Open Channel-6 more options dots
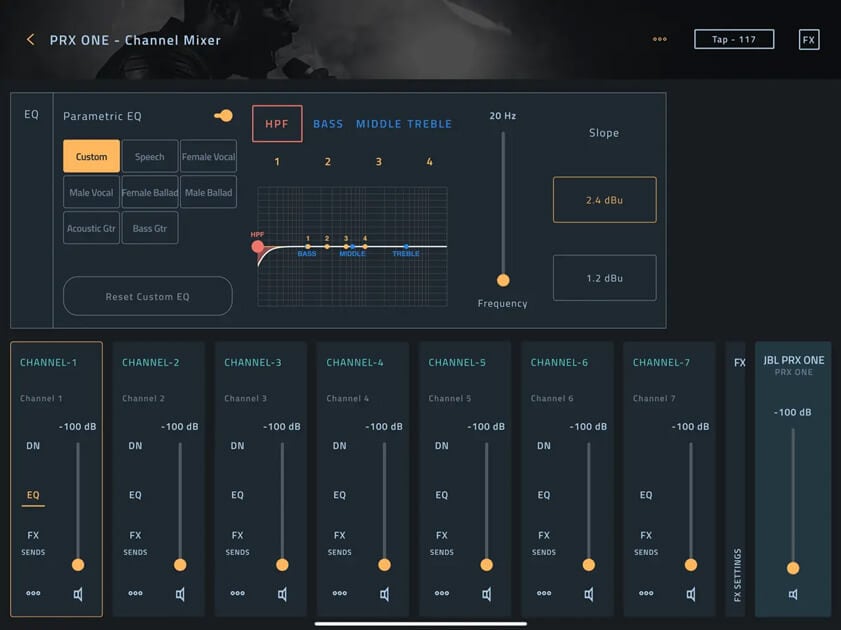841x630 pixels. tap(544, 593)
